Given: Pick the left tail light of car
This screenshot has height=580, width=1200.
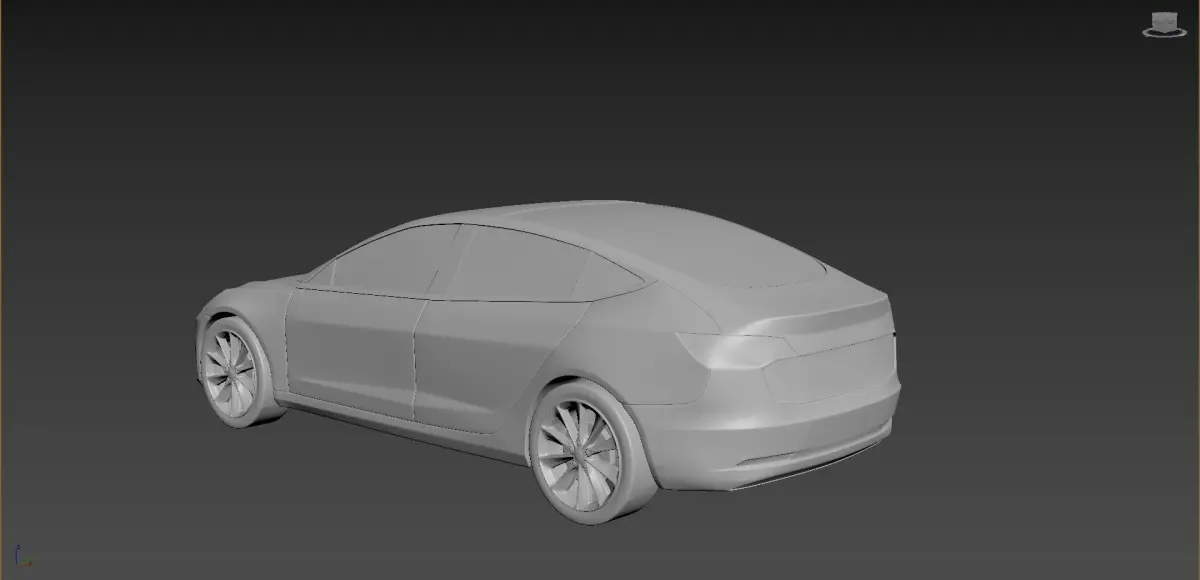Looking at the screenshot, I should (735, 349).
